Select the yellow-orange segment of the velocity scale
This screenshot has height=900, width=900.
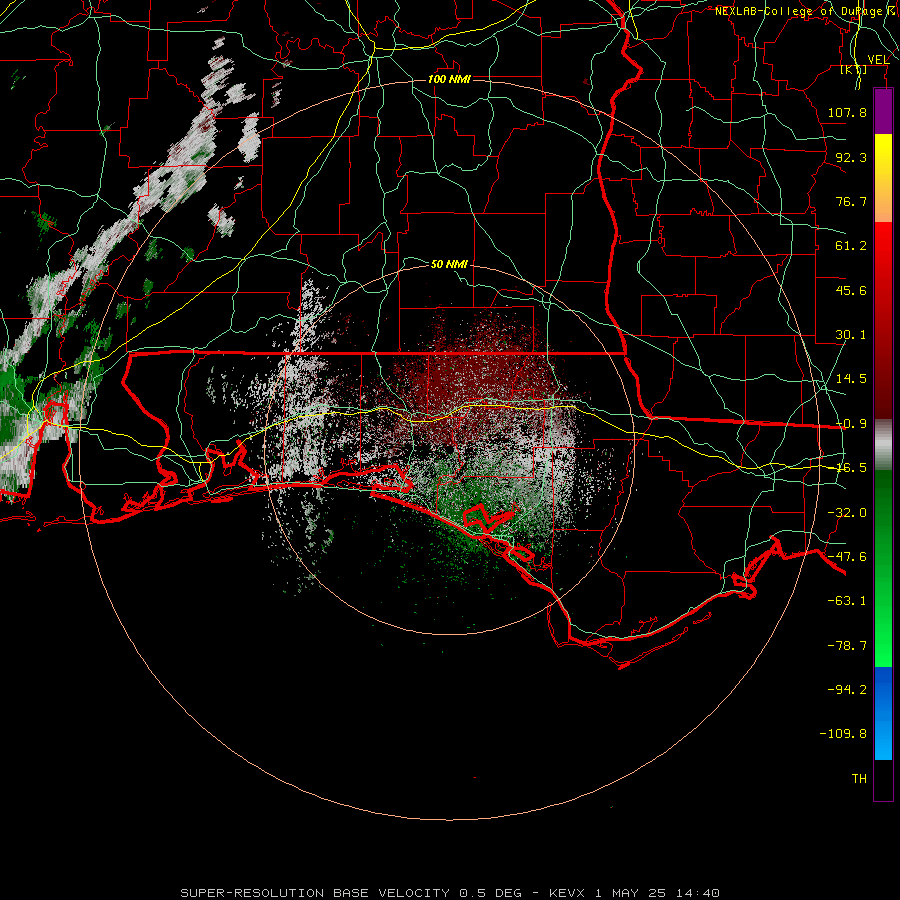pyautogui.click(x=883, y=178)
